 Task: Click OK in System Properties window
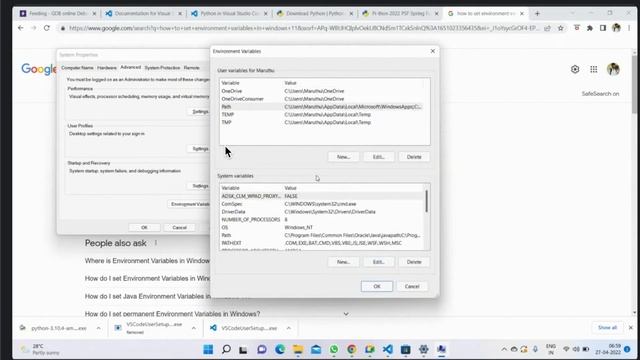[x=144, y=227]
